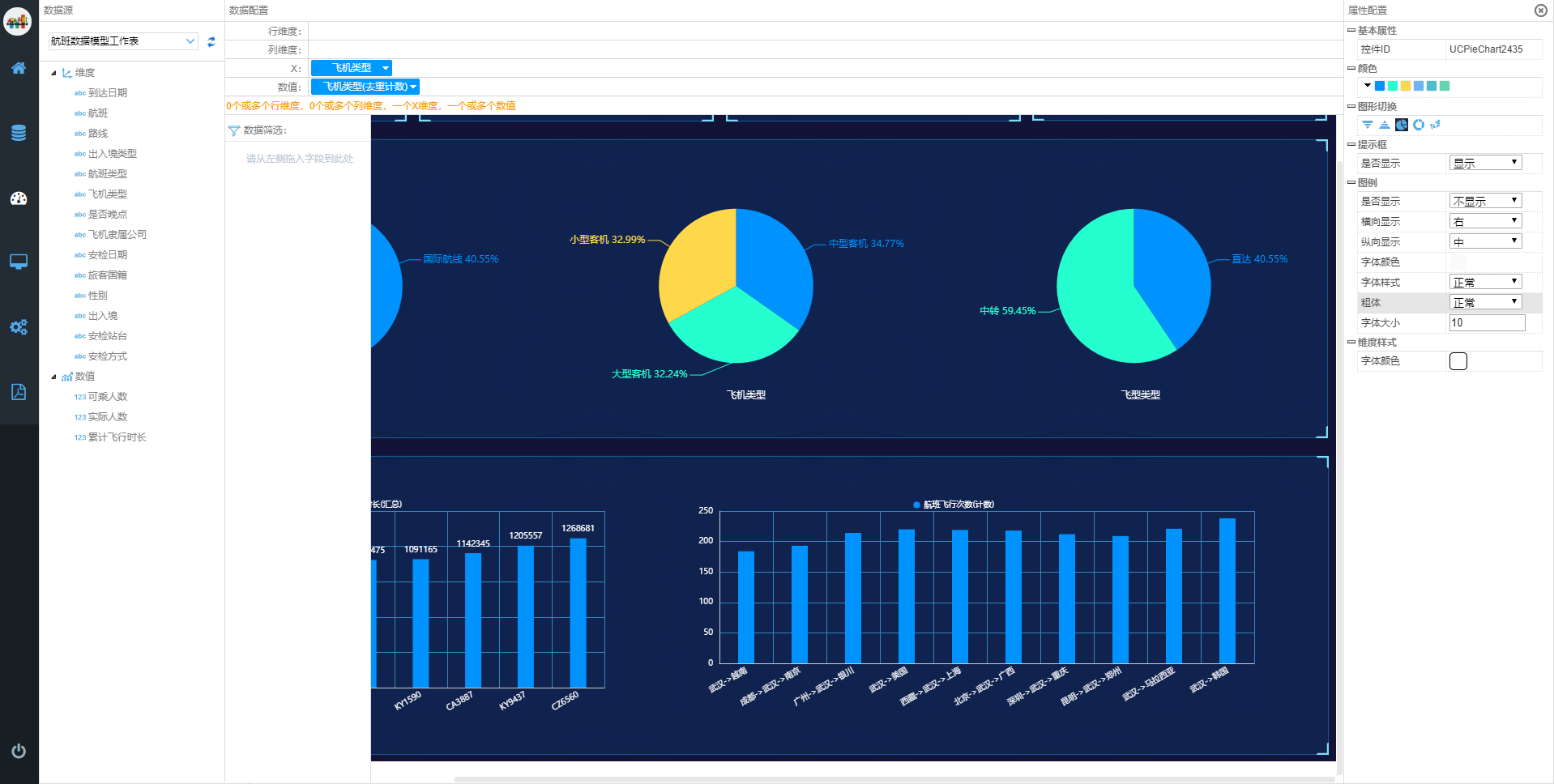Collapse the 基本属性 section
The image size is (1554, 784).
tap(1351, 30)
